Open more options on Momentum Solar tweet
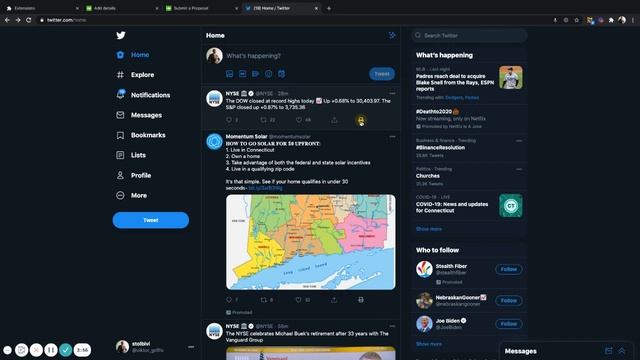Screen dimensions: 640x360 tap(392, 136)
